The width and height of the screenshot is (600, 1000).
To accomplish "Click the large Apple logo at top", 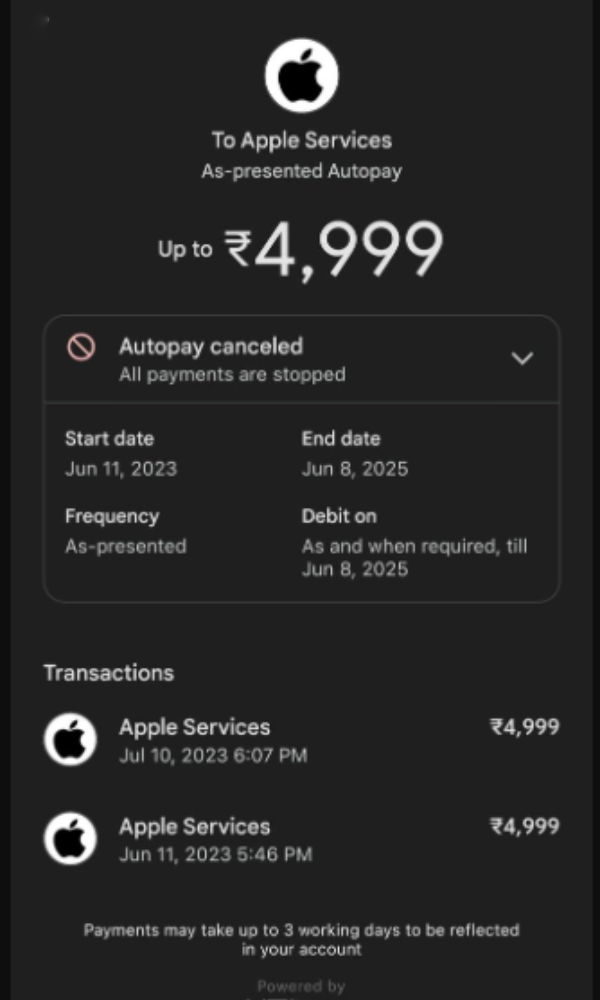I will point(301,75).
